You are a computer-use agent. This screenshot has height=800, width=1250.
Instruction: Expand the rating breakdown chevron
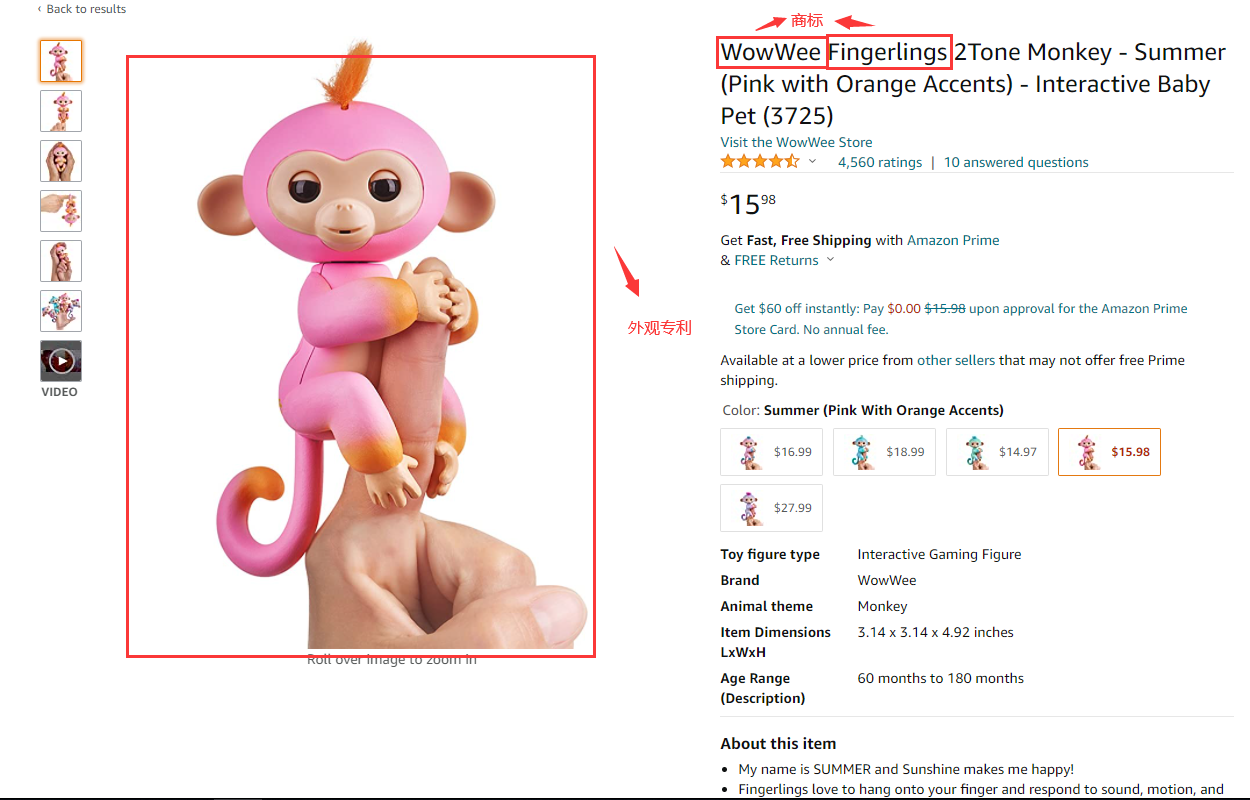[x=812, y=162]
